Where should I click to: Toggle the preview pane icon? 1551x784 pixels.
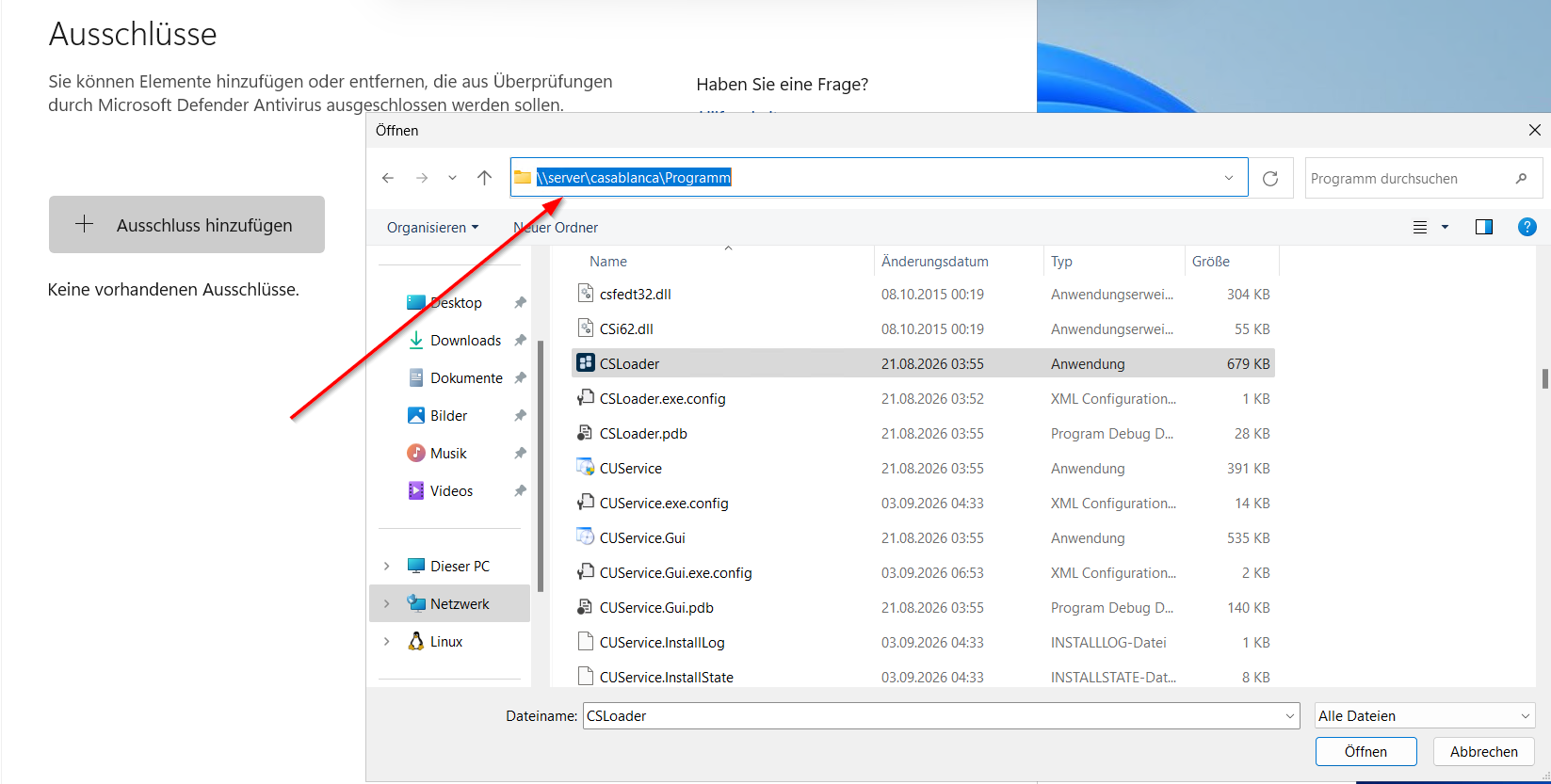[x=1484, y=227]
